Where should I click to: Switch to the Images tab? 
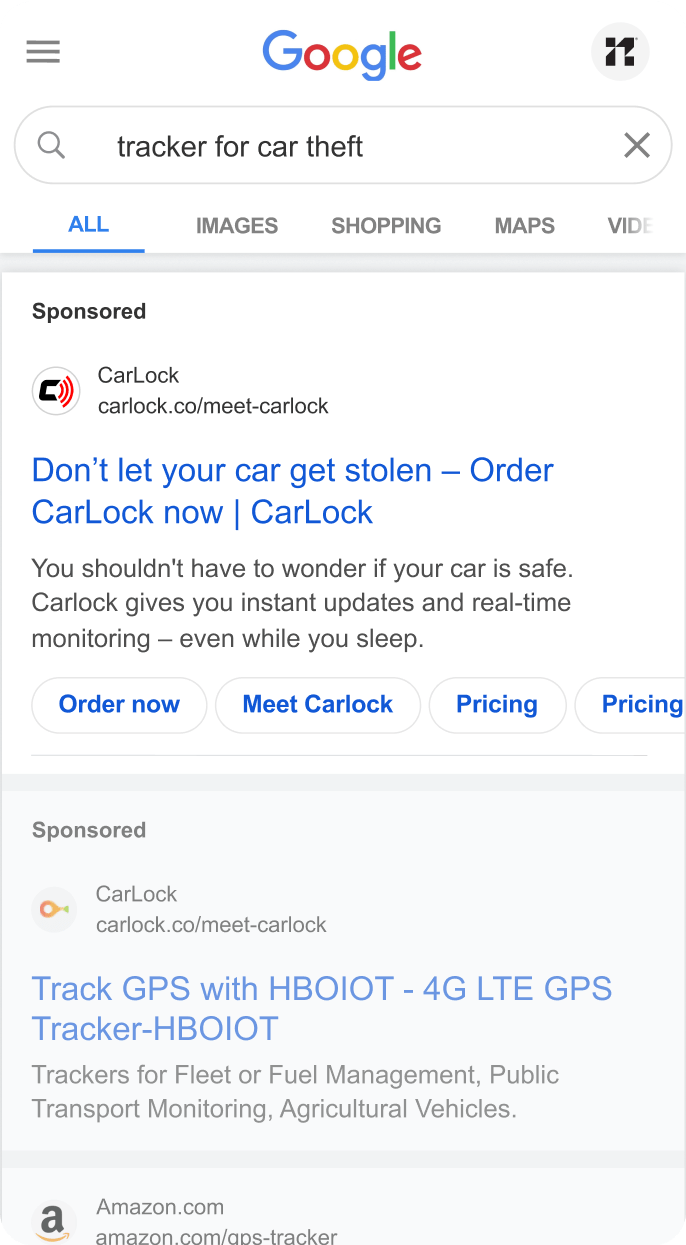click(x=237, y=226)
